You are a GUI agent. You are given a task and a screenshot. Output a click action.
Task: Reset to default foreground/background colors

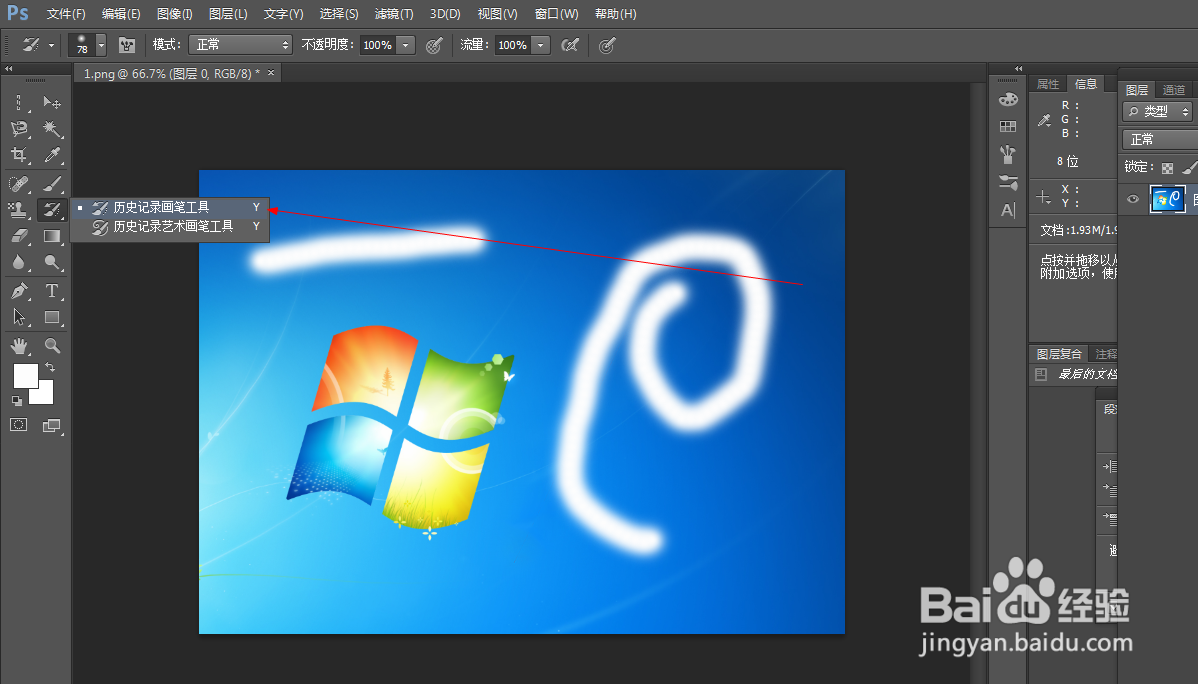click(17, 400)
